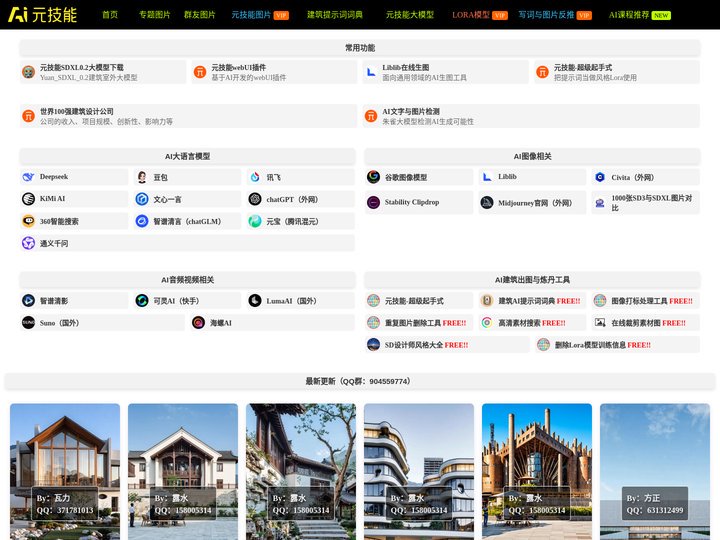720x540 pixels.
Task: Click the 智谱清影 play icon
Action: [28, 300]
